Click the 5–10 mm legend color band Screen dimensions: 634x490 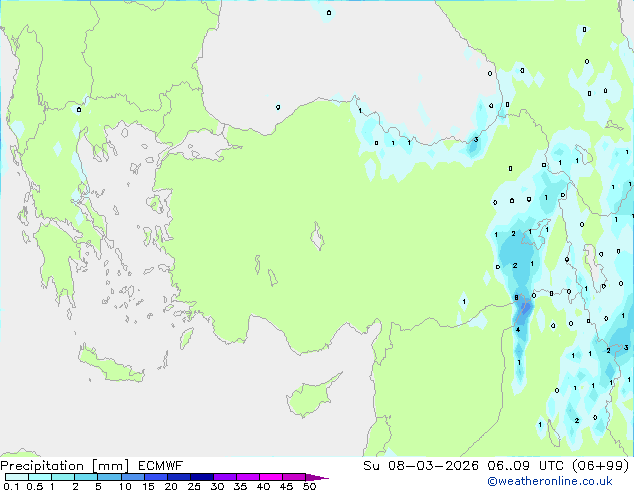tap(109, 477)
